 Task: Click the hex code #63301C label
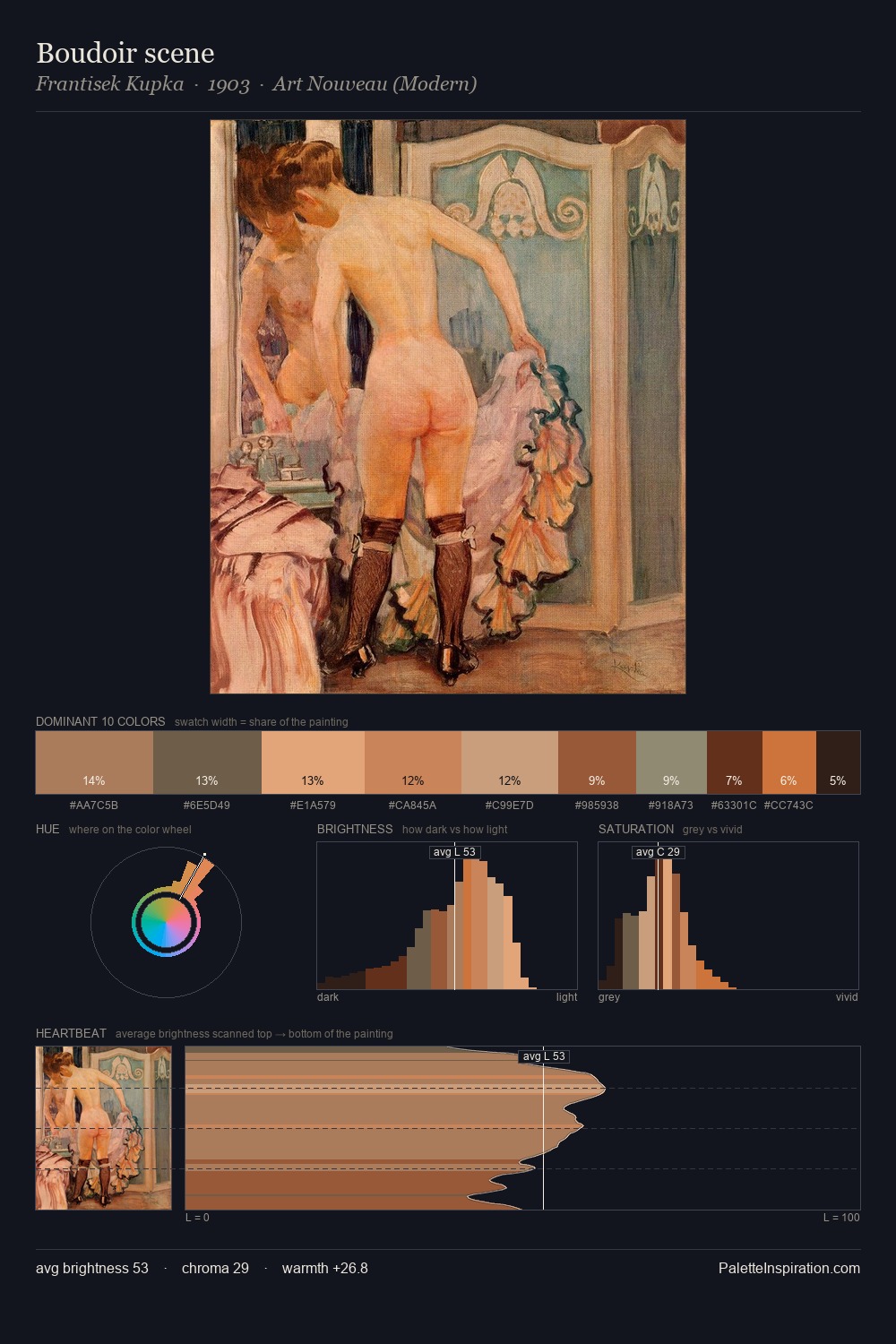(734, 806)
